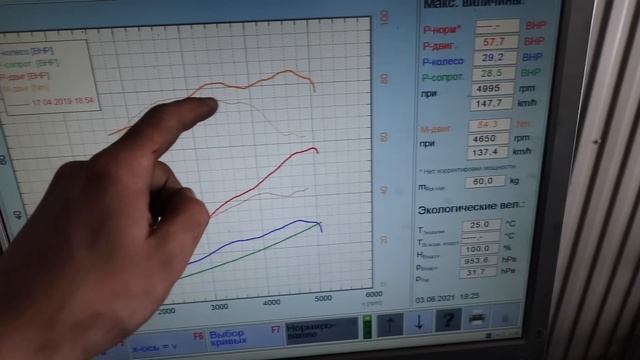Click the peak of the blue wheel-power curve
The width and height of the screenshot is (640, 360).
click(x=300, y=220)
